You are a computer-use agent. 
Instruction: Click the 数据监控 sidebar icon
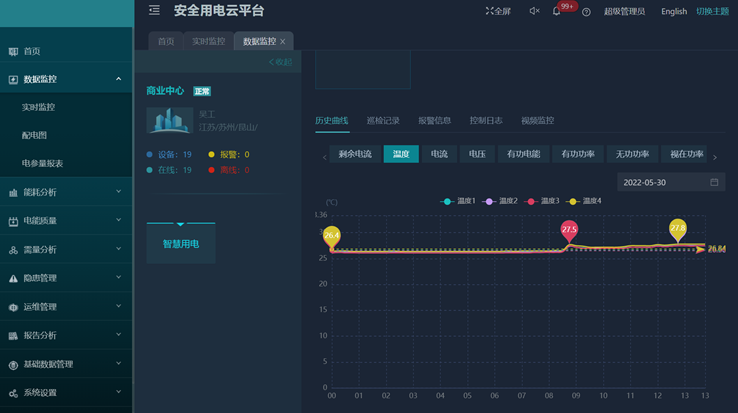13,80
